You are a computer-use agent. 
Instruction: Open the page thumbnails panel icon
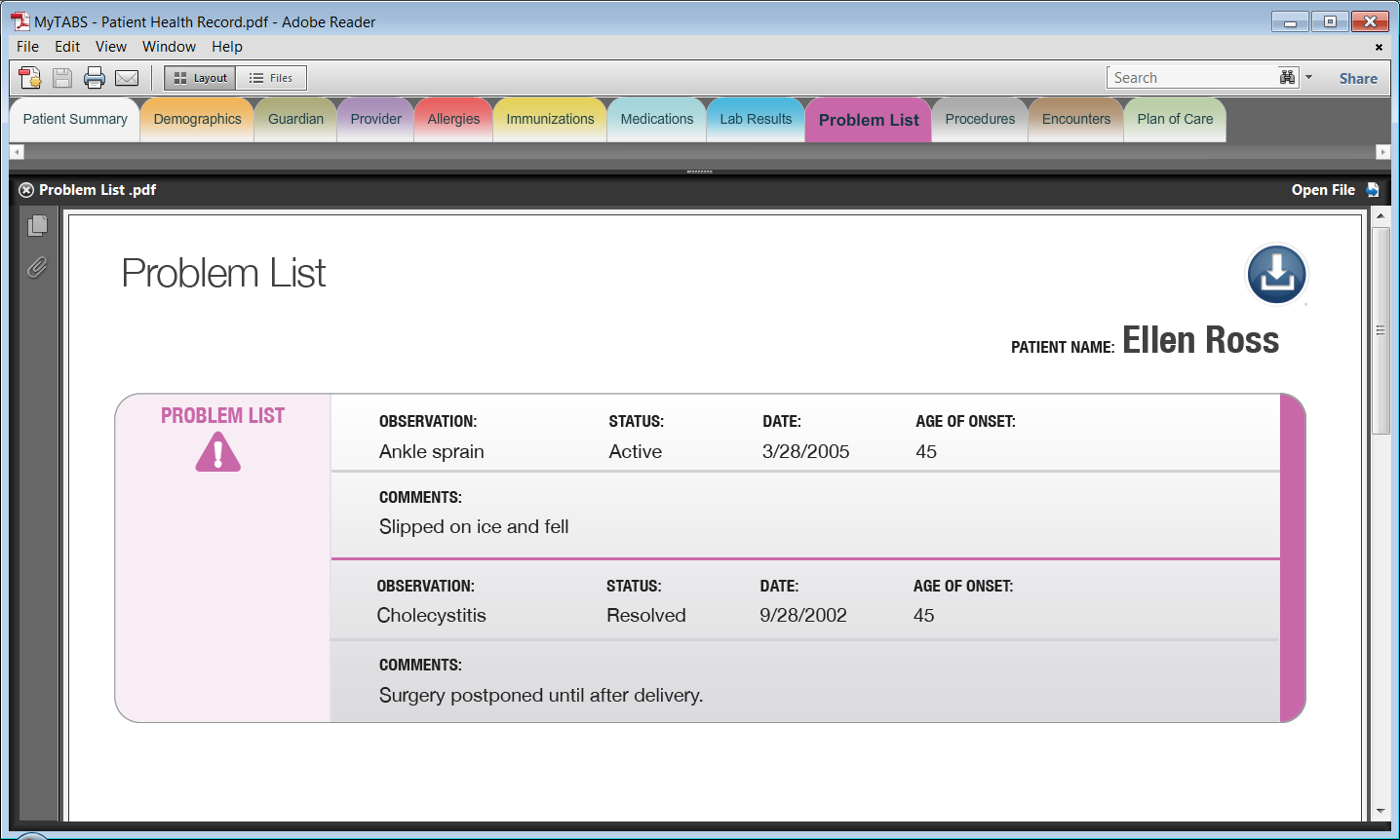38,225
